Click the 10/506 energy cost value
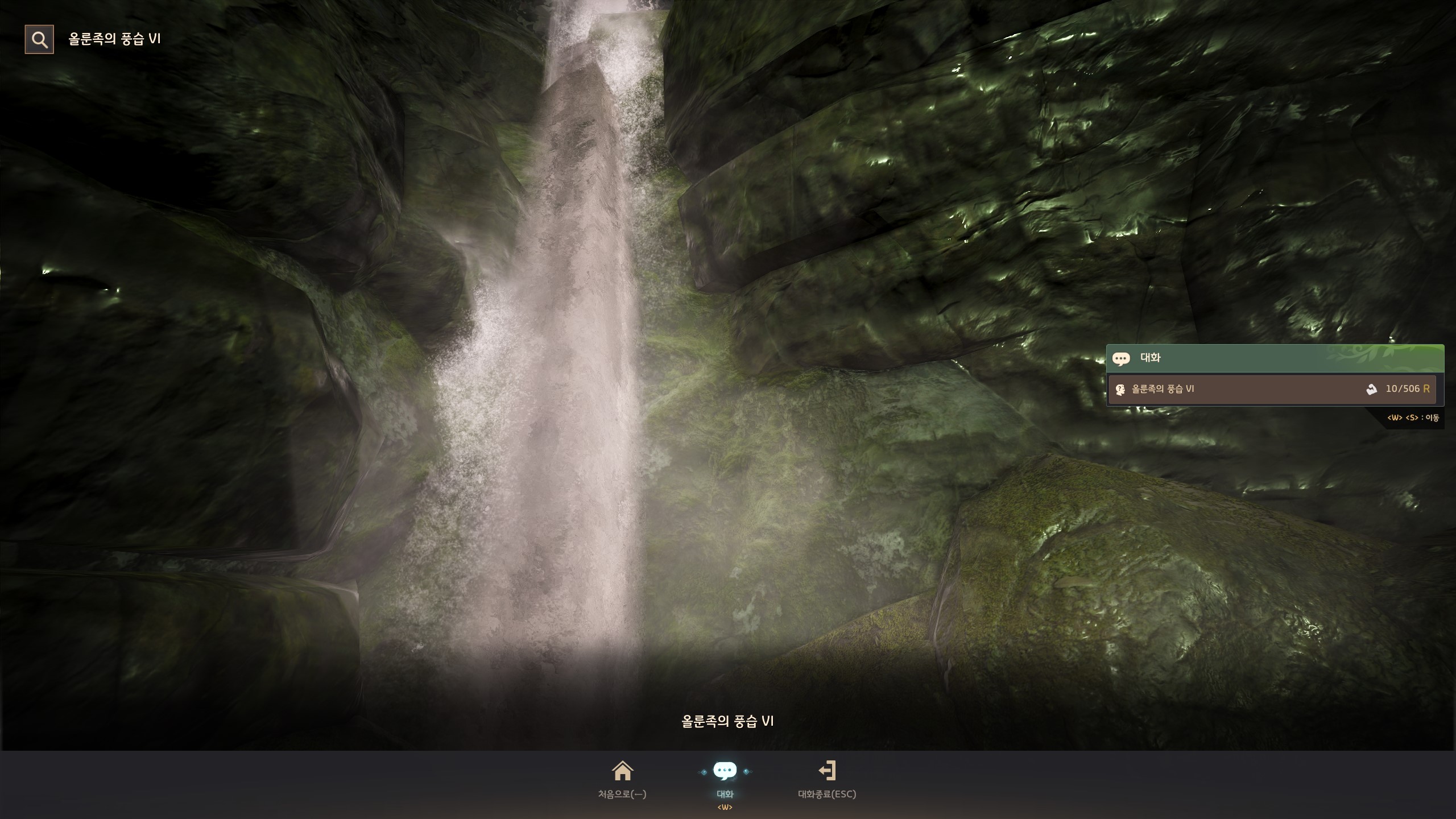This screenshot has height=819, width=1456. pyautogui.click(x=1402, y=389)
